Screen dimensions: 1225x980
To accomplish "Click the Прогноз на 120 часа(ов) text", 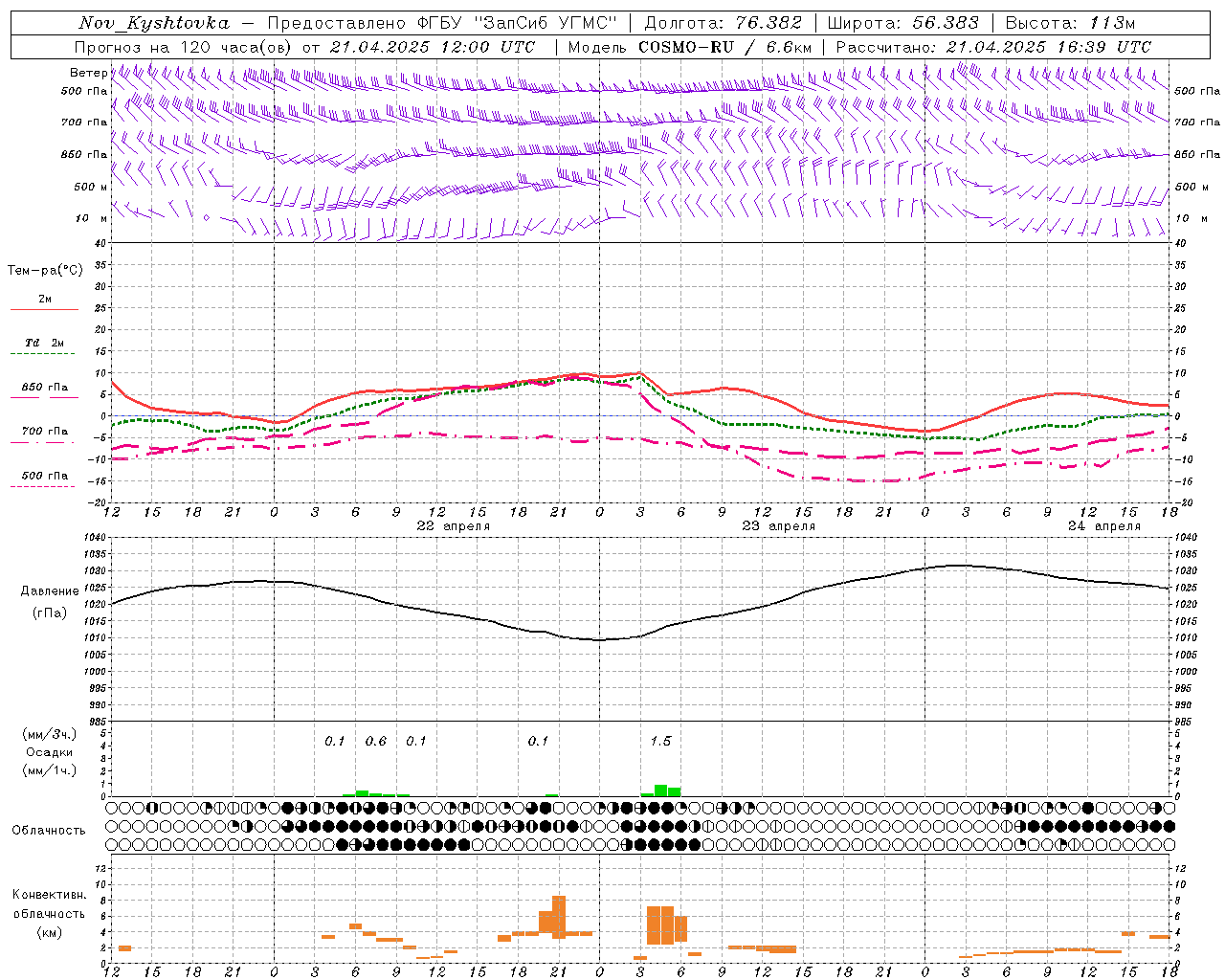I will 185,47.
